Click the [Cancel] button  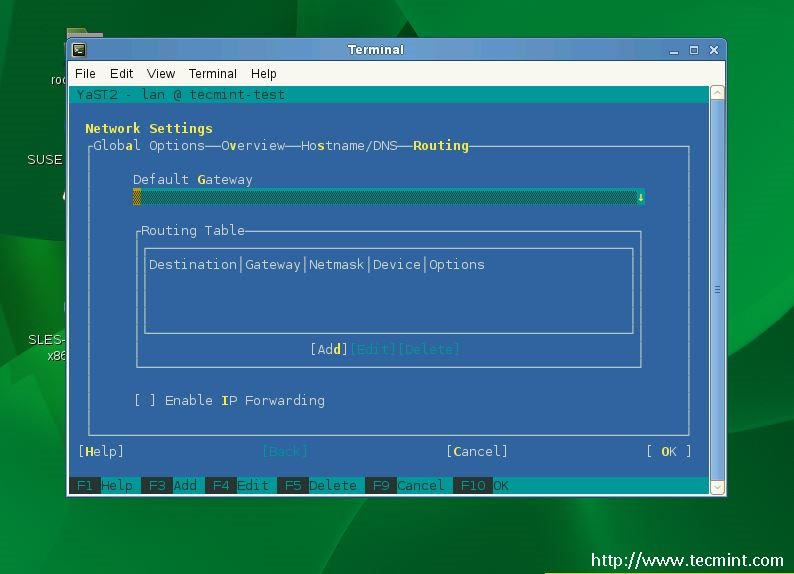pos(477,452)
